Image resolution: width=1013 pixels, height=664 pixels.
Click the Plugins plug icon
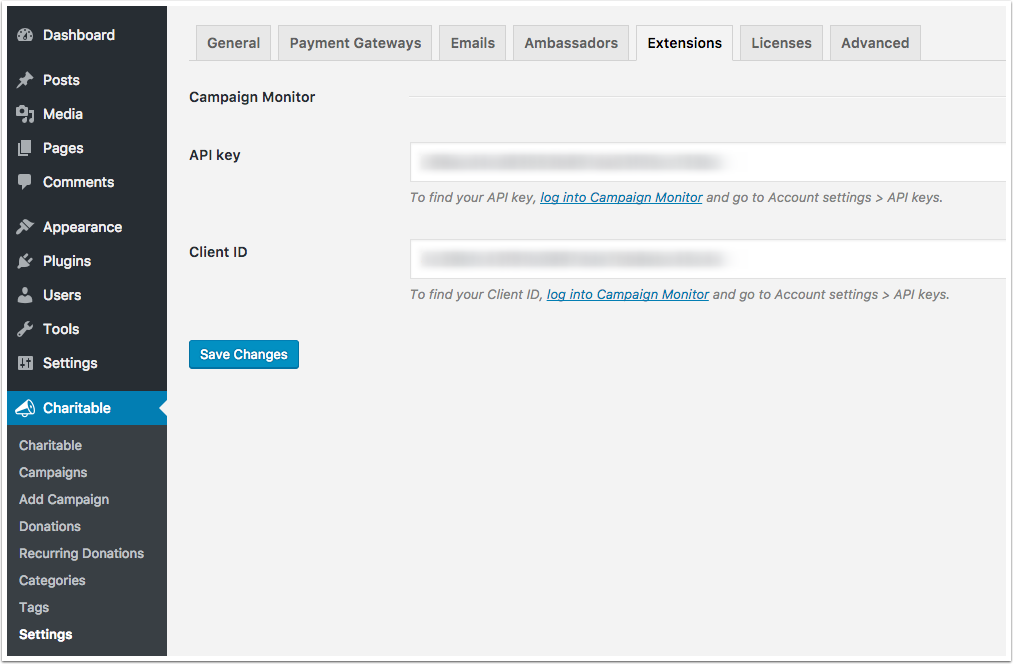point(25,261)
